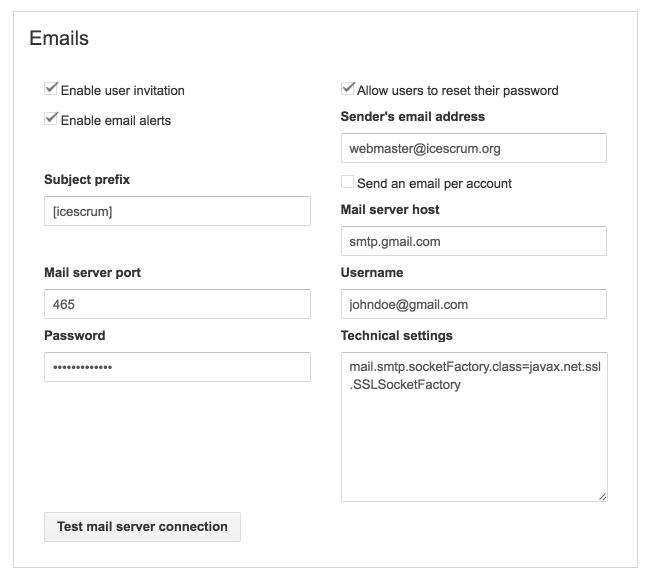Screen dimensions: 650x577
Task: Focus the Subject prefix text box
Action: 177,211
